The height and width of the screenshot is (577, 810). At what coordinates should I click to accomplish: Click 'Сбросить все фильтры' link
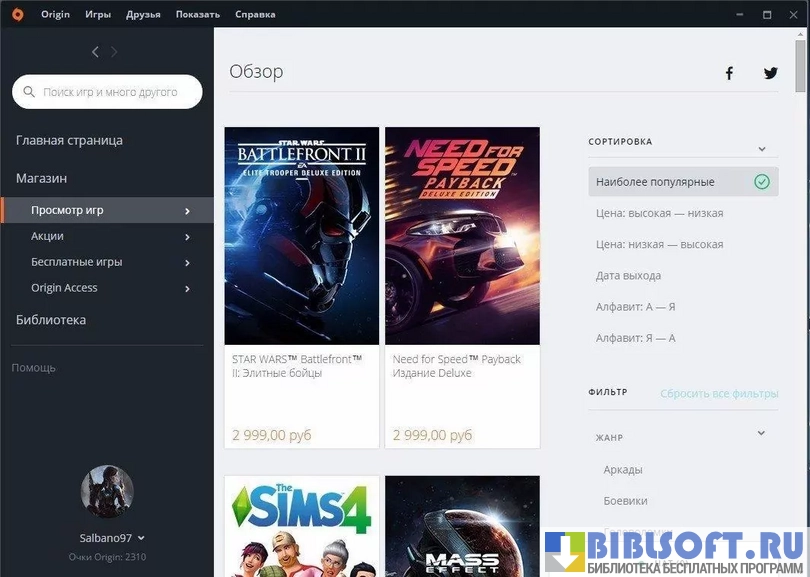pos(719,393)
